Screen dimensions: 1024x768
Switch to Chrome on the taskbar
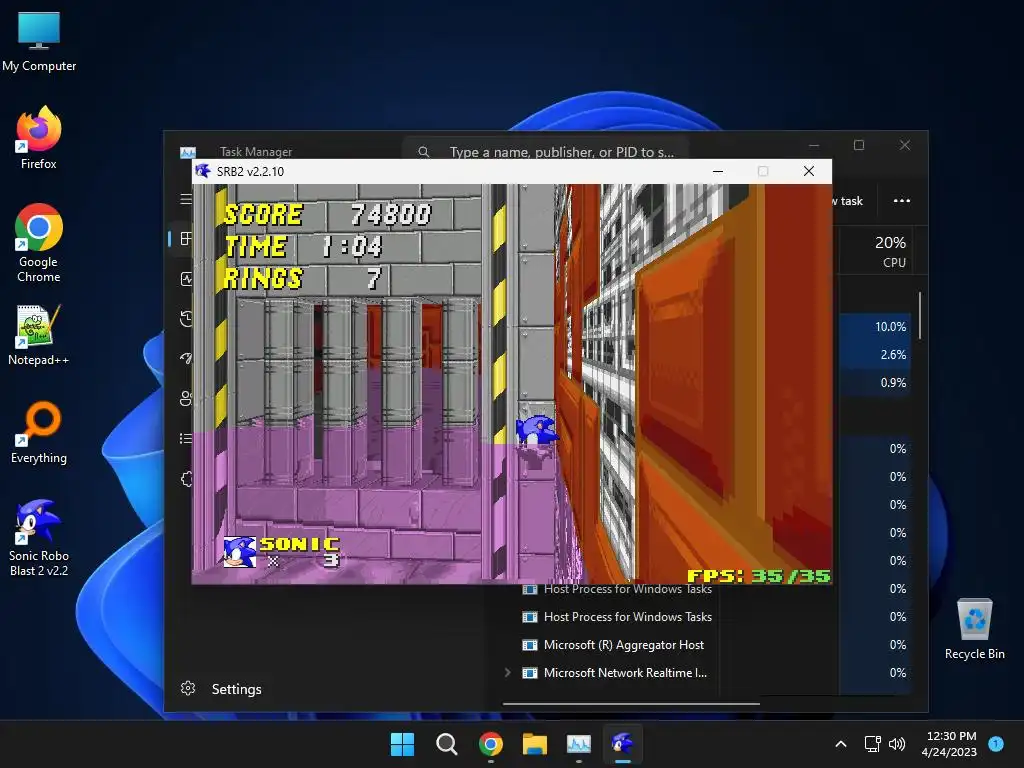click(490, 744)
